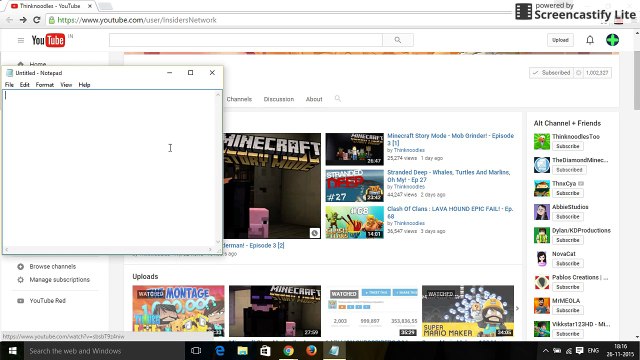Focus the YouTube search field
The width and height of the screenshot is (640, 360).
point(246,40)
